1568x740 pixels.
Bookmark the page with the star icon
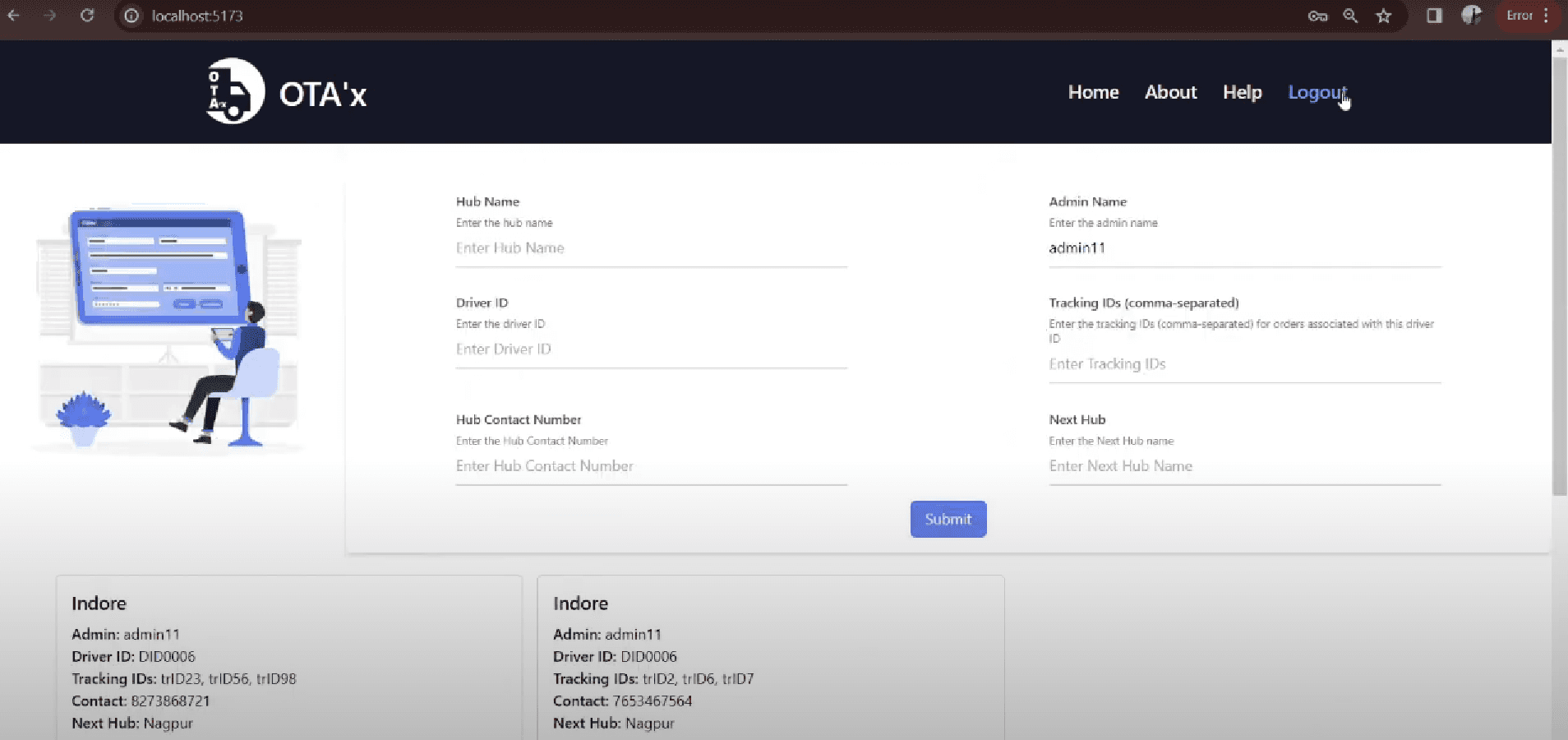[1384, 16]
